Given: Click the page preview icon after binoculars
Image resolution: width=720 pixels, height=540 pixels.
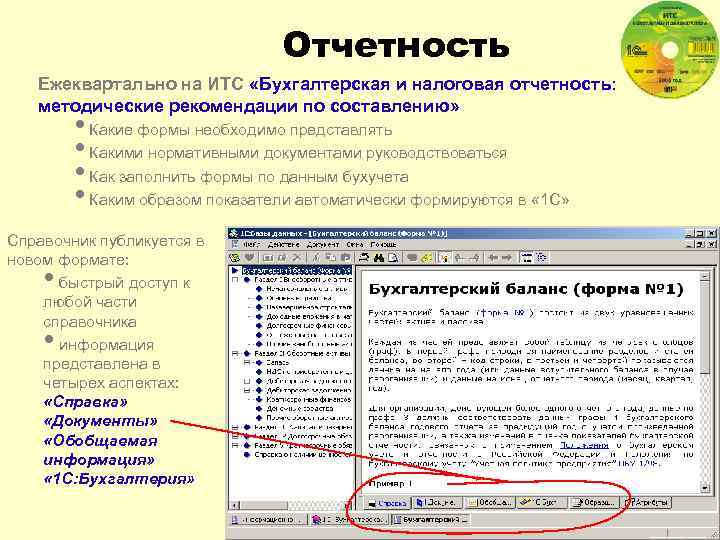Looking at the screenshot, I should [393, 258].
